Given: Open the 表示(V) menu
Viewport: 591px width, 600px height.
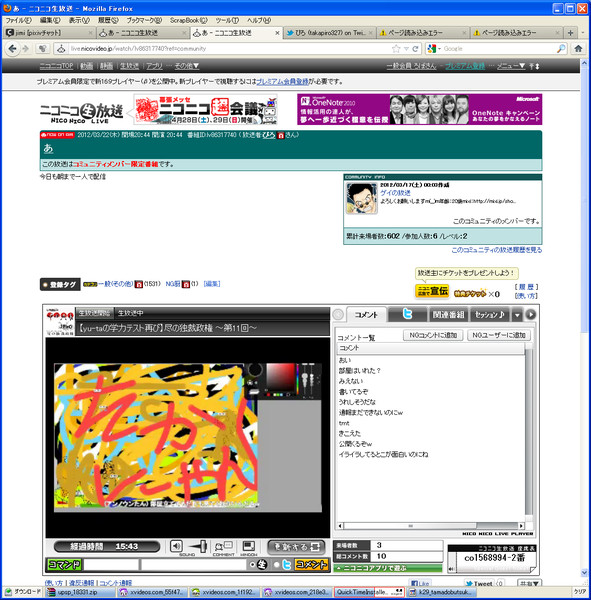Looking at the screenshot, I should pos(79,20).
